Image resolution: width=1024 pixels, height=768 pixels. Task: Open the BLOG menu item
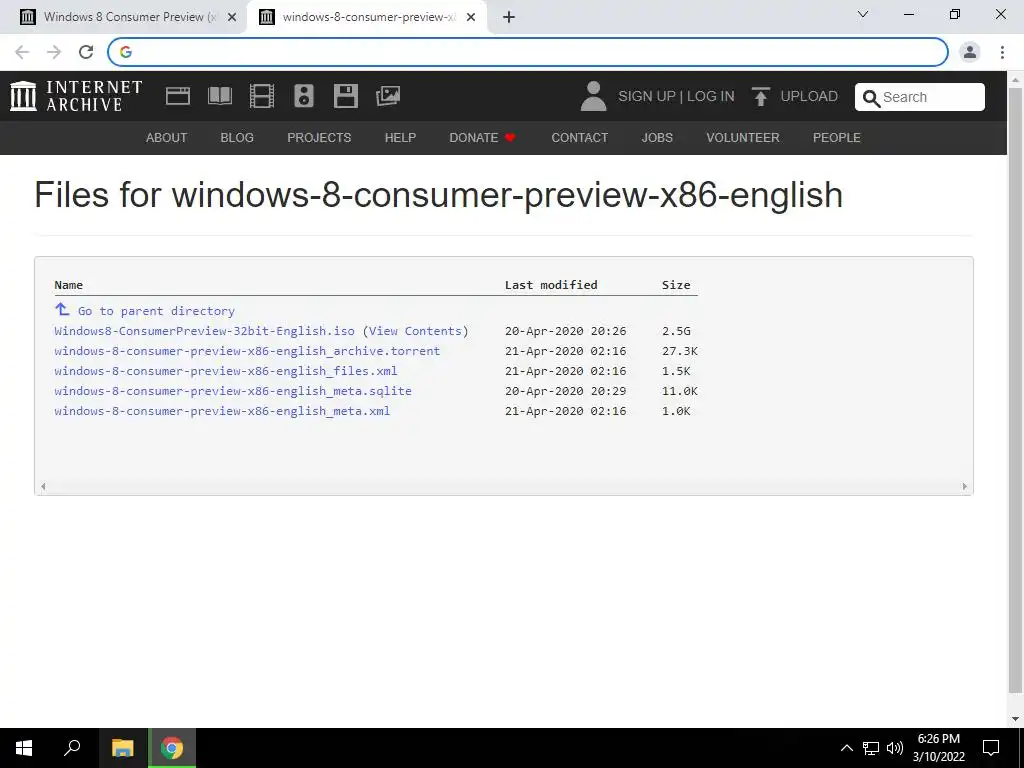[x=237, y=138]
